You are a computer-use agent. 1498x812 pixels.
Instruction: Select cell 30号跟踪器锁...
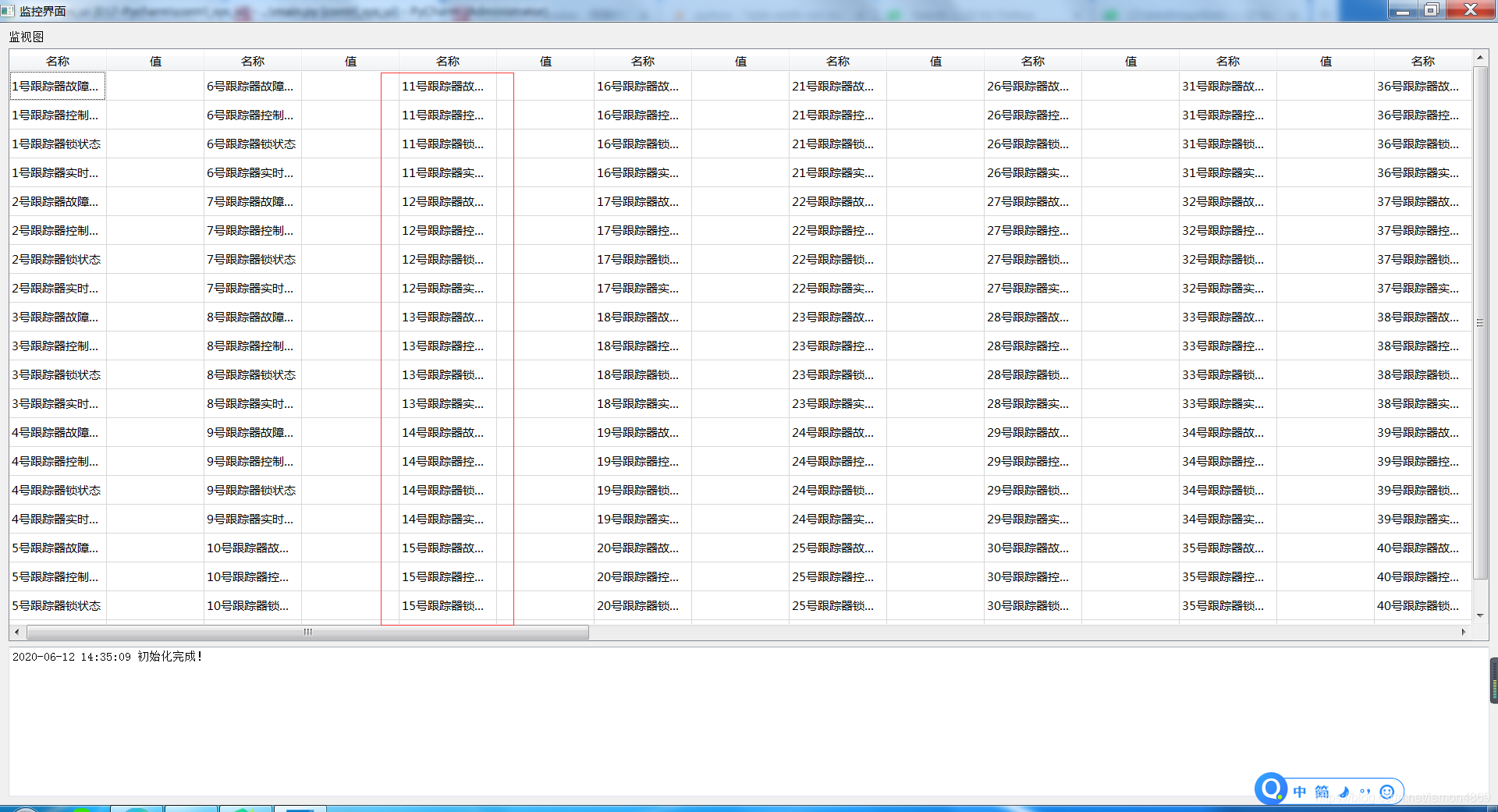click(x=1033, y=605)
